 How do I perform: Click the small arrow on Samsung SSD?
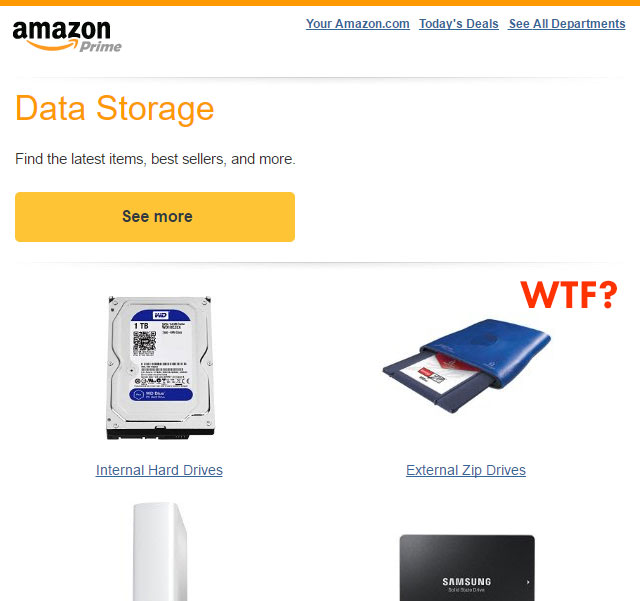pyautogui.click(x=528, y=582)
